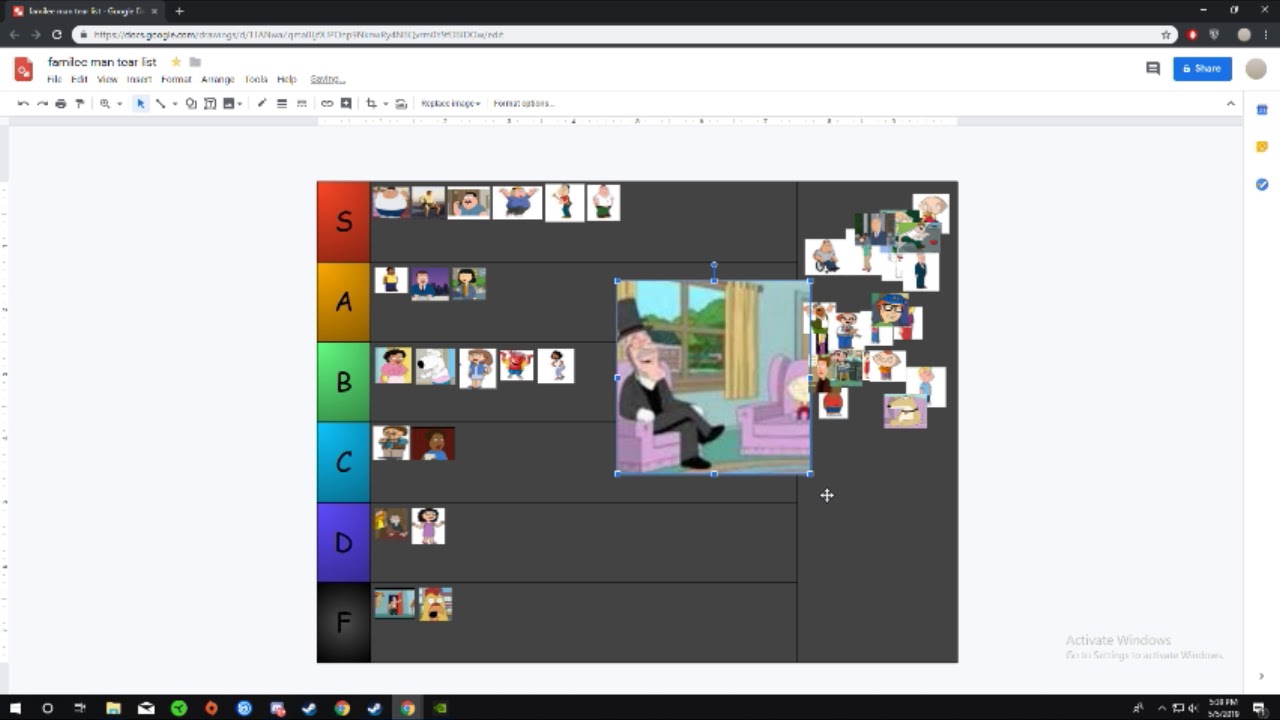This screenshot has width=1280, height=720.
Task: Open the File menu
Action: click(54, 79)
